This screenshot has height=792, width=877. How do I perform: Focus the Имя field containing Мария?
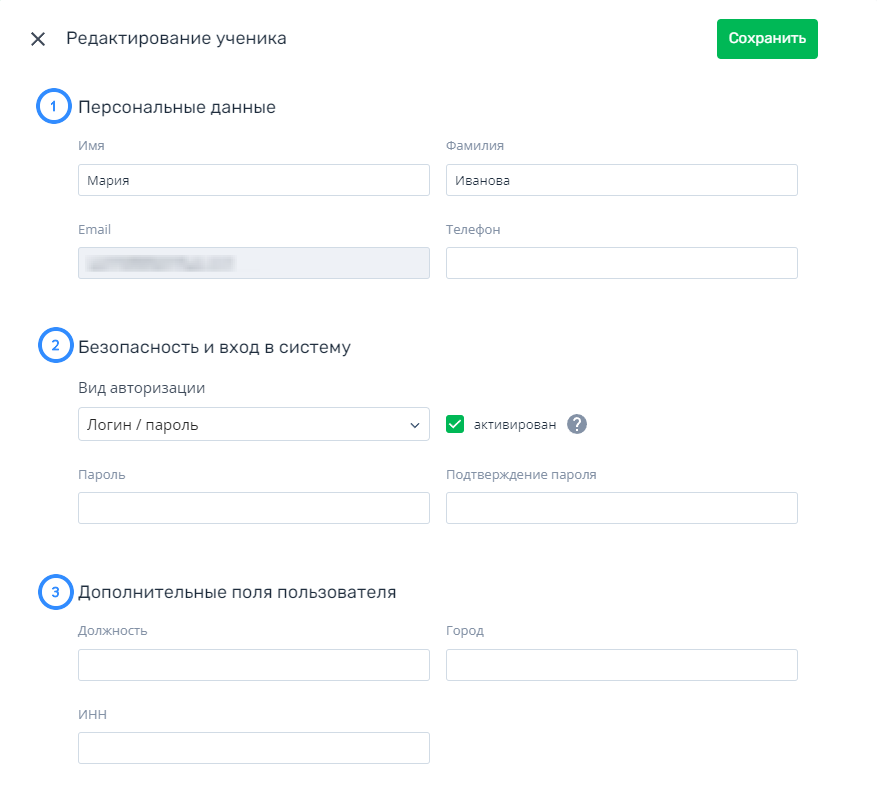(x=254, y=180)
